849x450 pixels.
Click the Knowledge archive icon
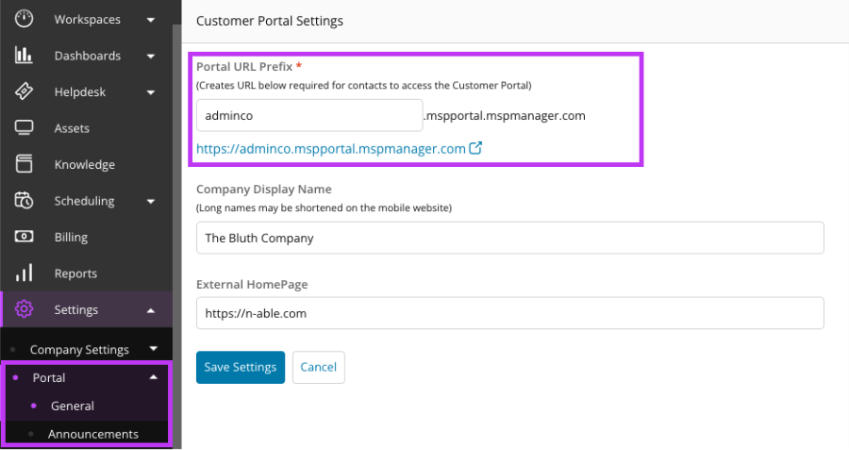pos(24,164)
